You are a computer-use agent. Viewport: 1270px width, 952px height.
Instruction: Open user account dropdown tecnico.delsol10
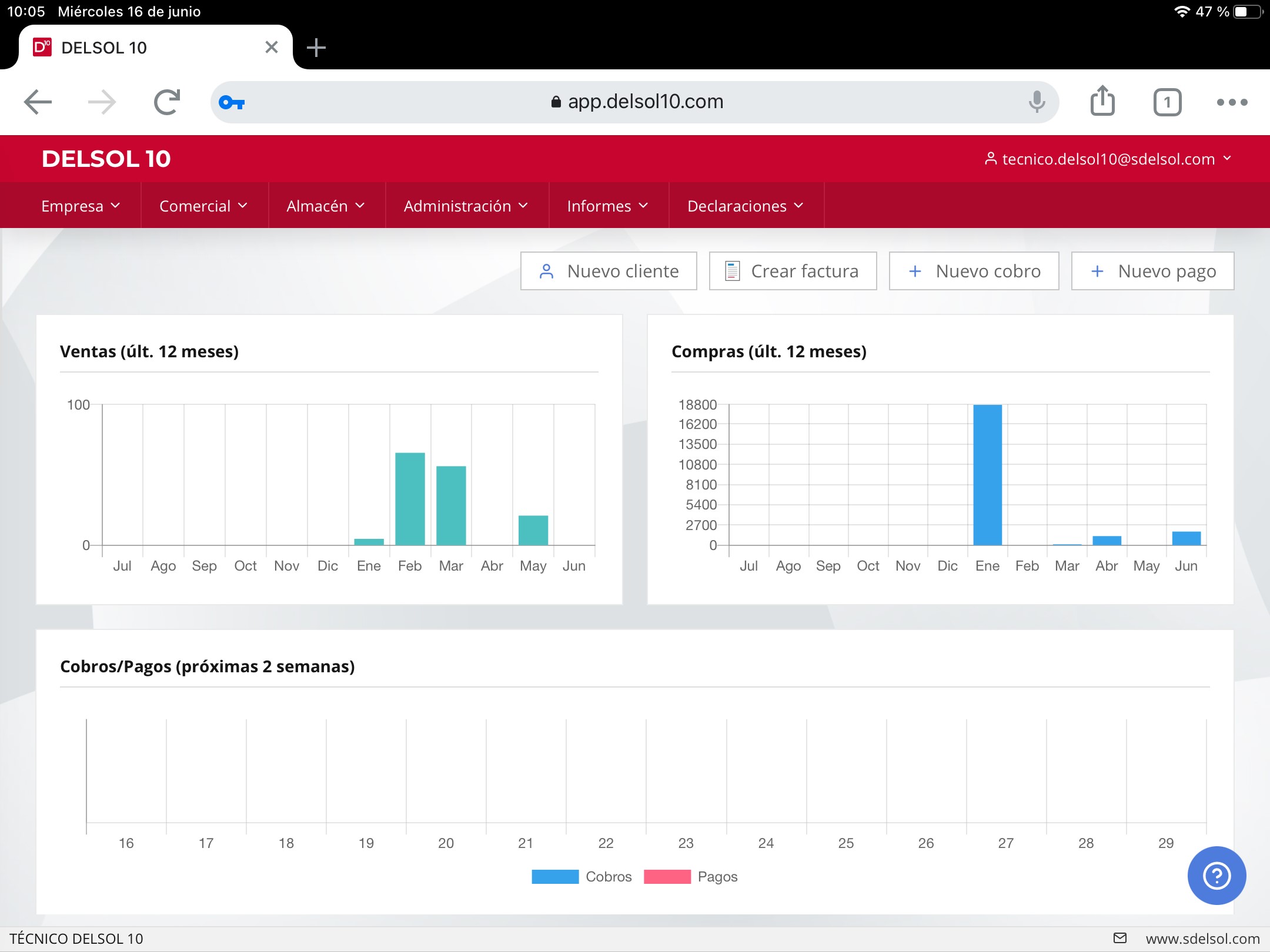[x=1108, y=159]
